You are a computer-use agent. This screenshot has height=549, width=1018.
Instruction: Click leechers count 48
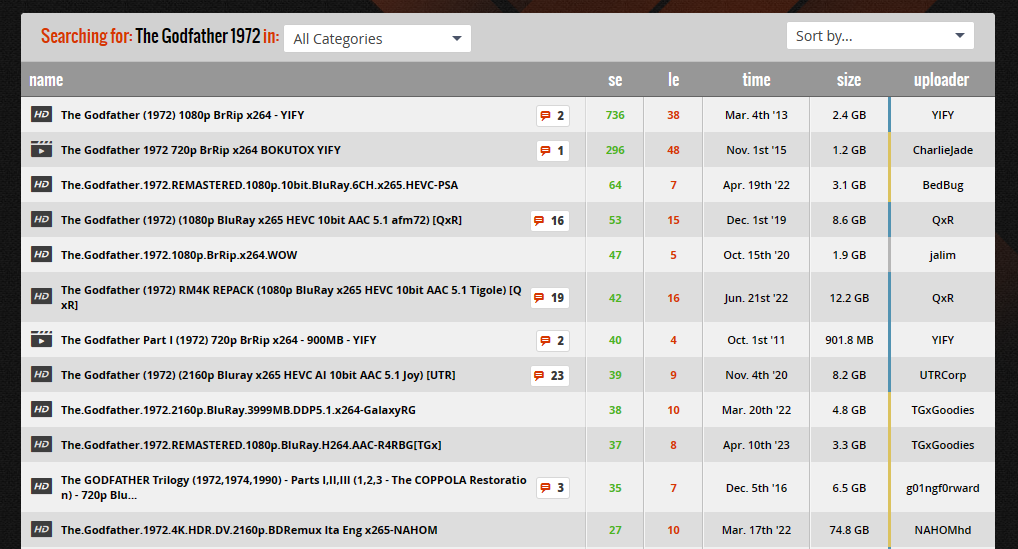673,150
